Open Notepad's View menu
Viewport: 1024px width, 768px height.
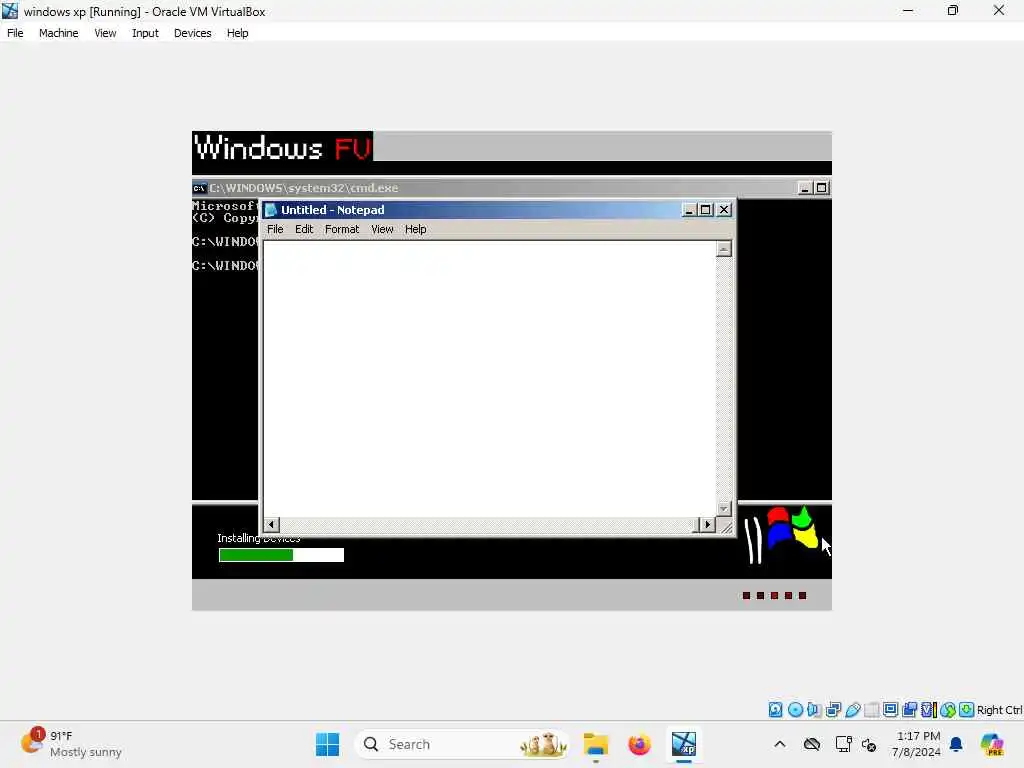[x=382, y=229]
